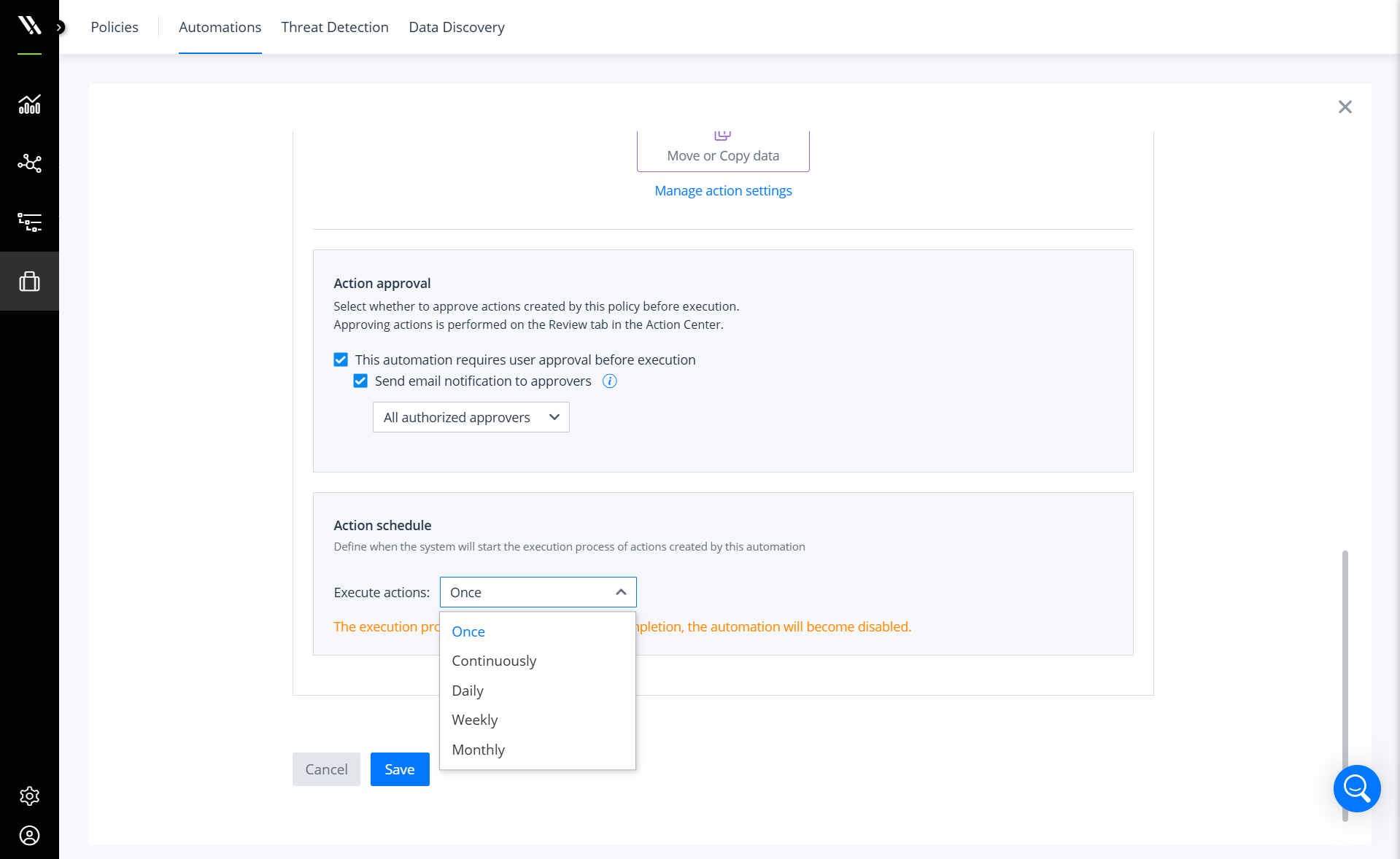Save the automation settings
This screenshot has height=859, width=1400.
[x=399, y=769]
